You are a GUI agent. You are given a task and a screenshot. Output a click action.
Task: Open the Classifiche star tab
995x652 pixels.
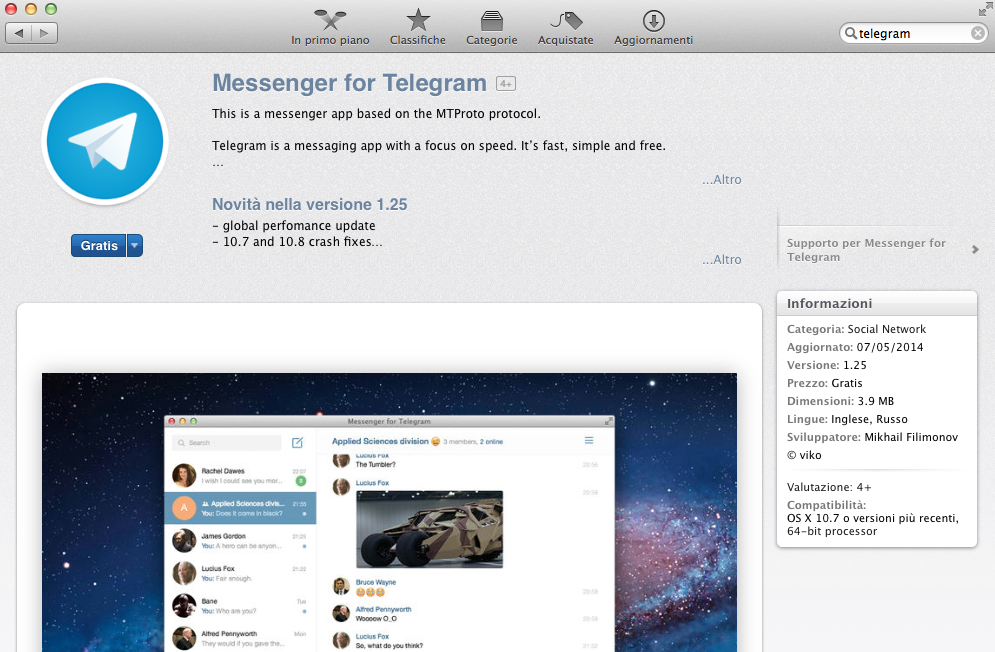pyautogui.click(x=418, y=28)
